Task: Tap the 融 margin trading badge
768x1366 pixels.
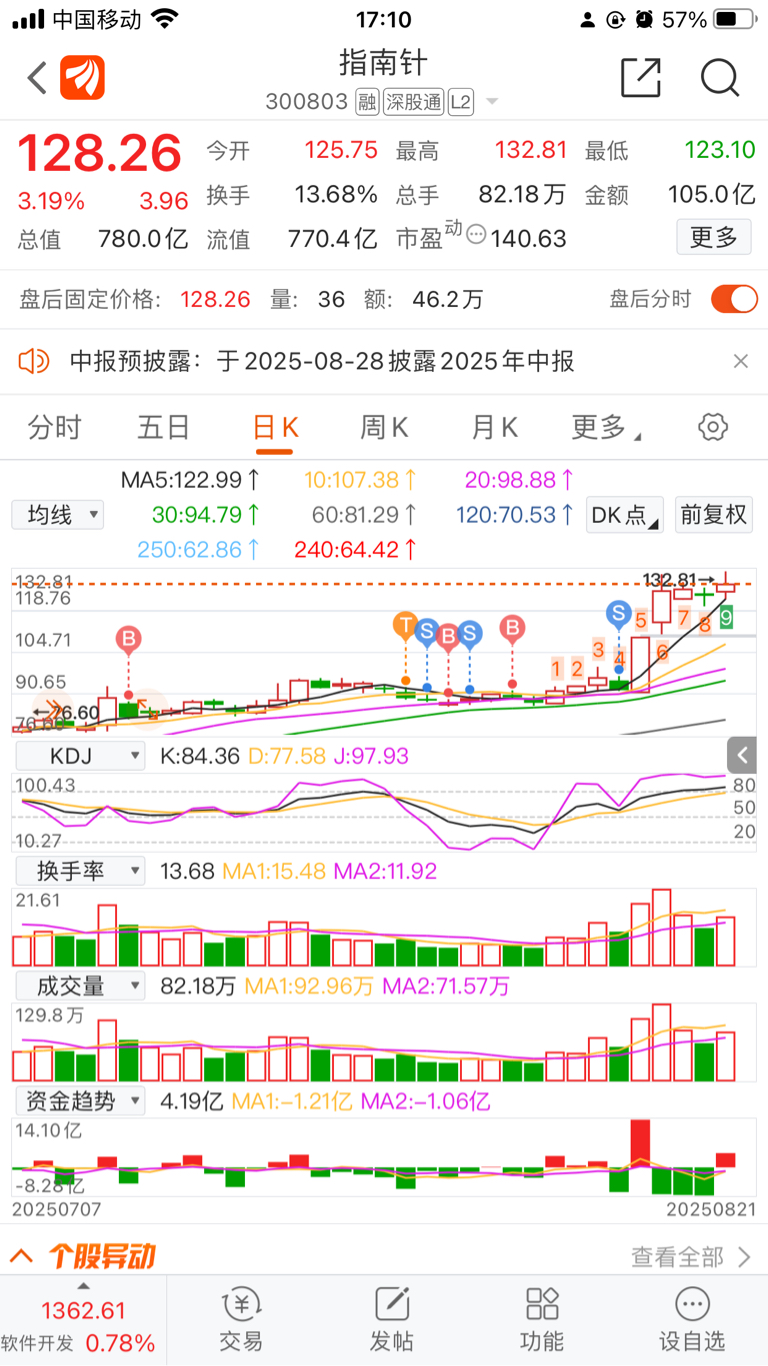Action: pos(367,102)
